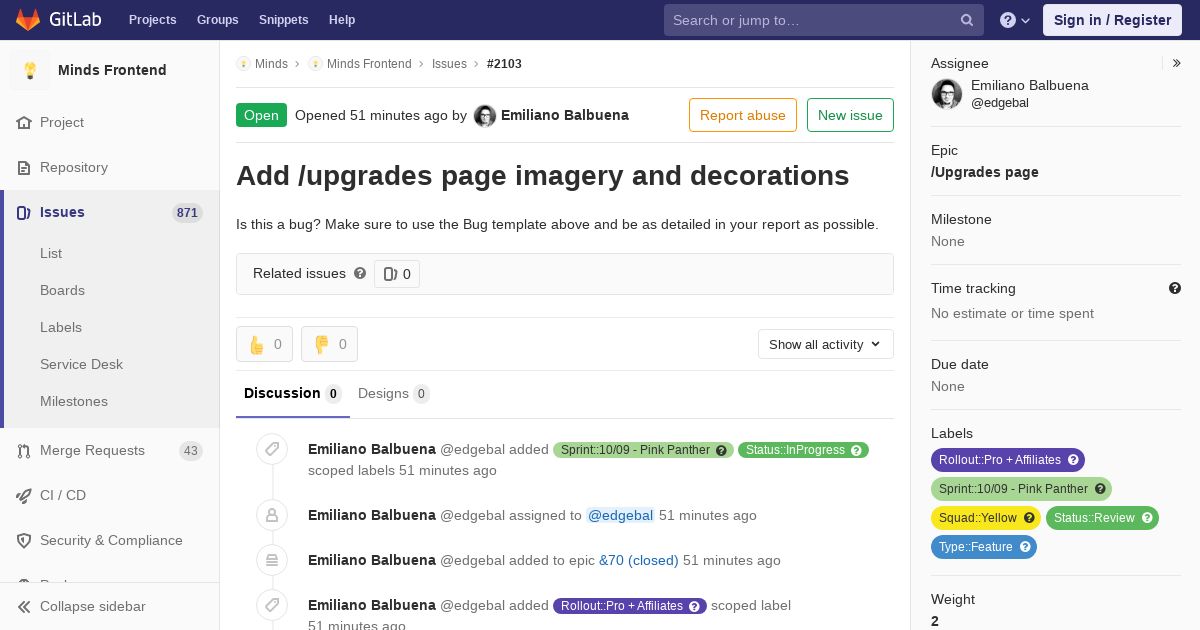Click the Repository file icon
1200x630 pixels.
24,167
